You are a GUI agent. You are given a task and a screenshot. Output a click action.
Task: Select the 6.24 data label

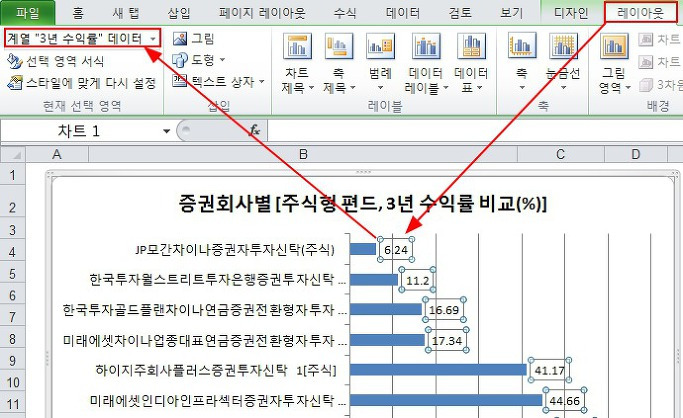click(x=396, y=249)
